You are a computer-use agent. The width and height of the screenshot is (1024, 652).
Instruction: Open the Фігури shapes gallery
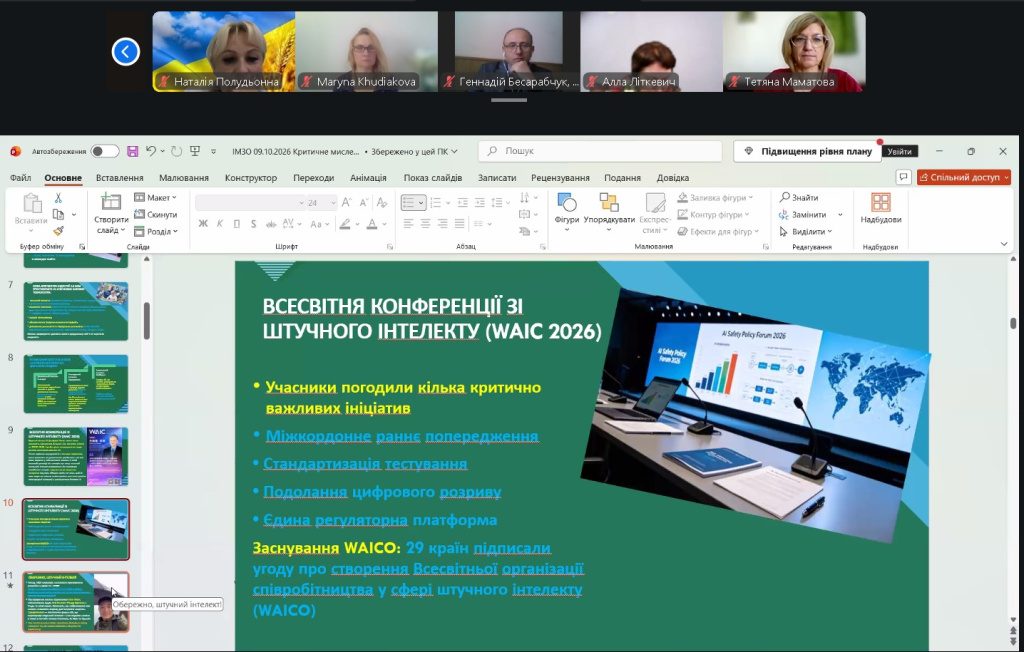[x=567, y=209]
